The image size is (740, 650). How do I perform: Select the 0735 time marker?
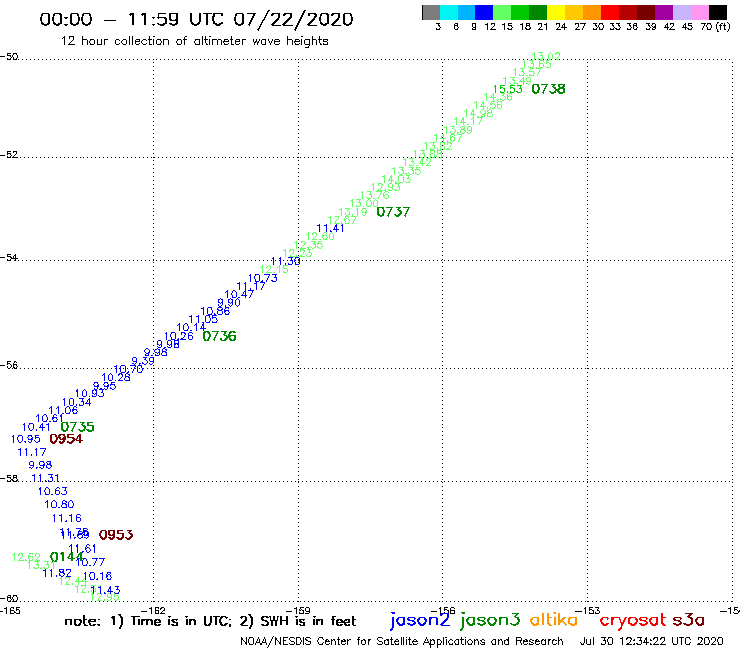tap(77, 427)
